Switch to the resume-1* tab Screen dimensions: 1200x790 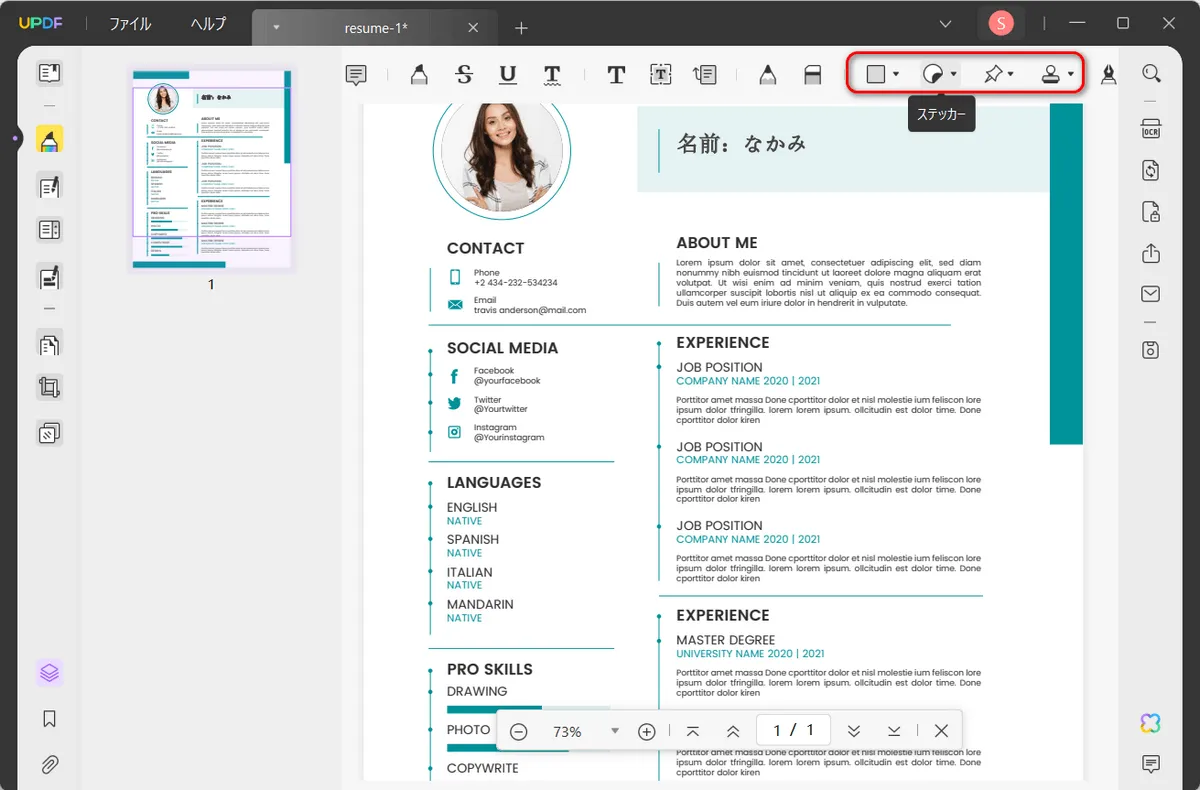[x=376, y=28]
